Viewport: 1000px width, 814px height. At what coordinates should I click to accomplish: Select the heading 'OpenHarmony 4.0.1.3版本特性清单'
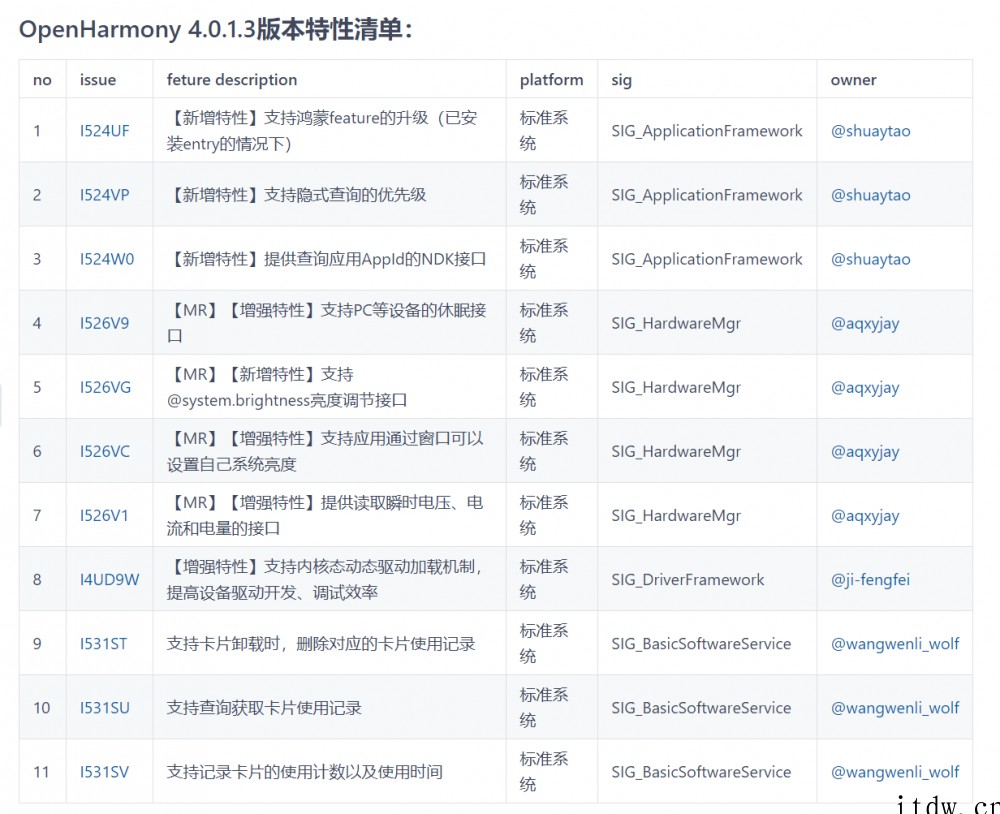pos(216,29)
